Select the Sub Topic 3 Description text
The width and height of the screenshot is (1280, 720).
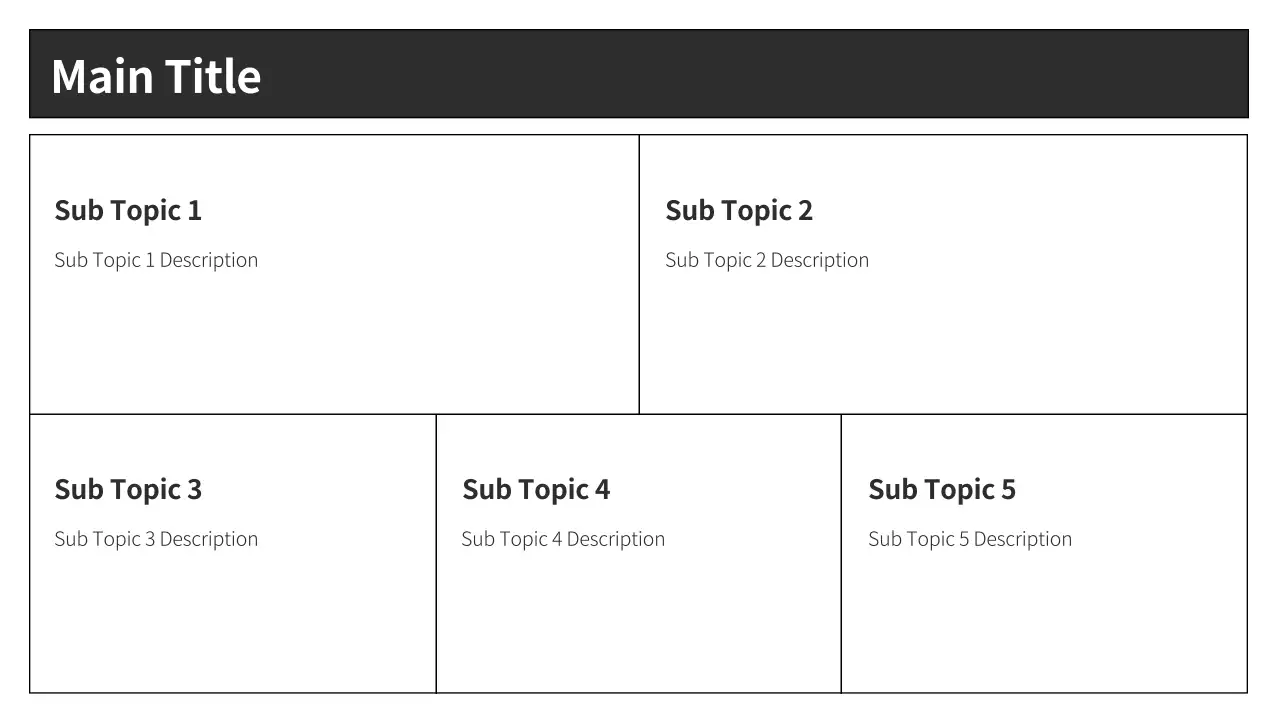[156, 539]
